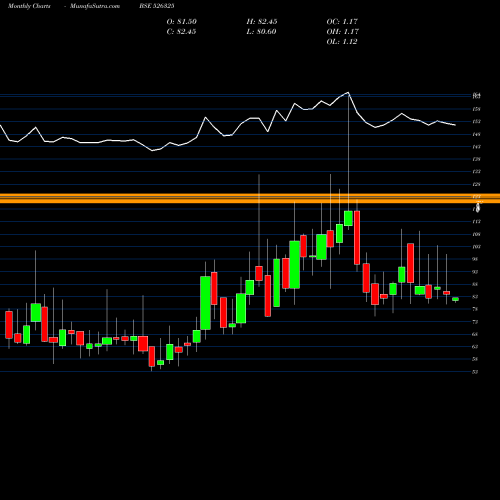500x500 pixels.
Task: Click the 98 price axis label
Action: (475, 259)
